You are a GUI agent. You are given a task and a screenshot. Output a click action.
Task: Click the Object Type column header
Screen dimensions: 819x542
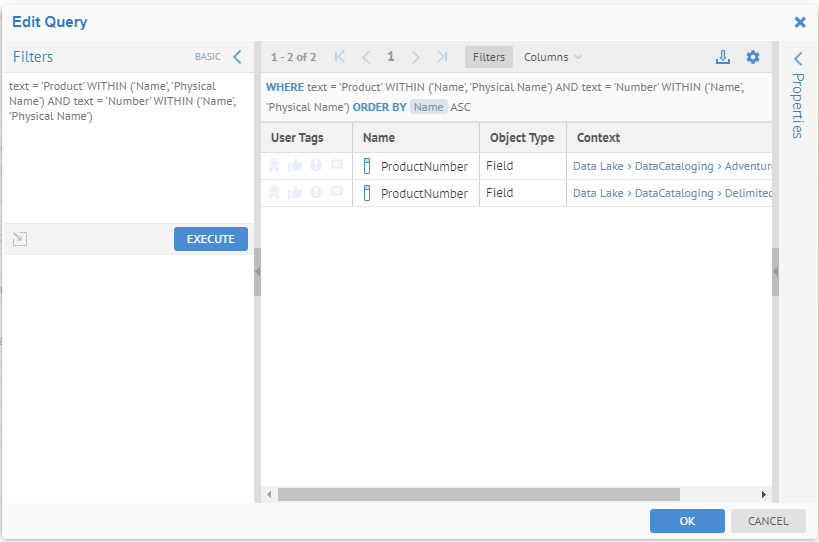click(522, 138)
